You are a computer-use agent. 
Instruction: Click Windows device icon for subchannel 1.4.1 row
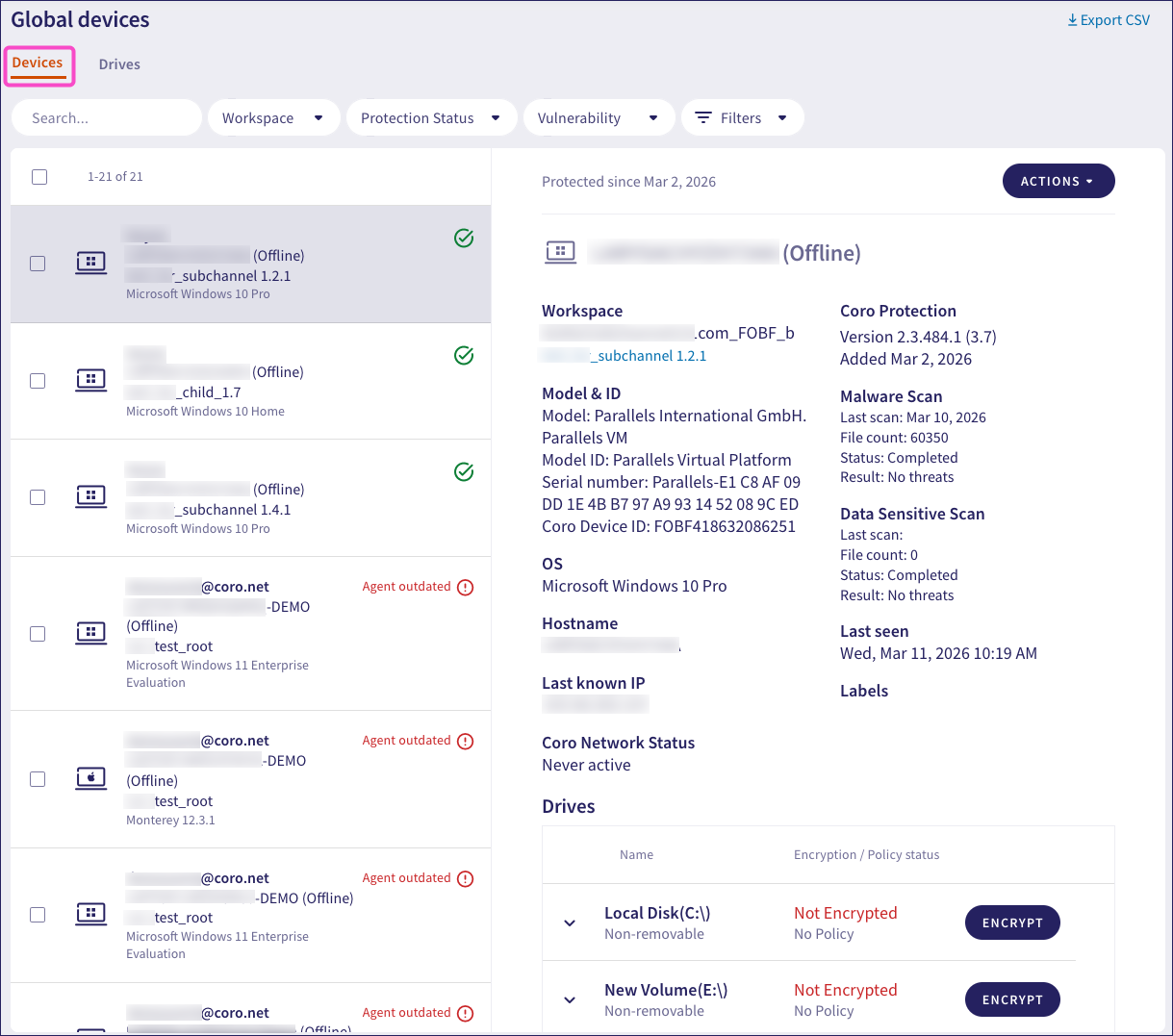(x=91, y=496)
